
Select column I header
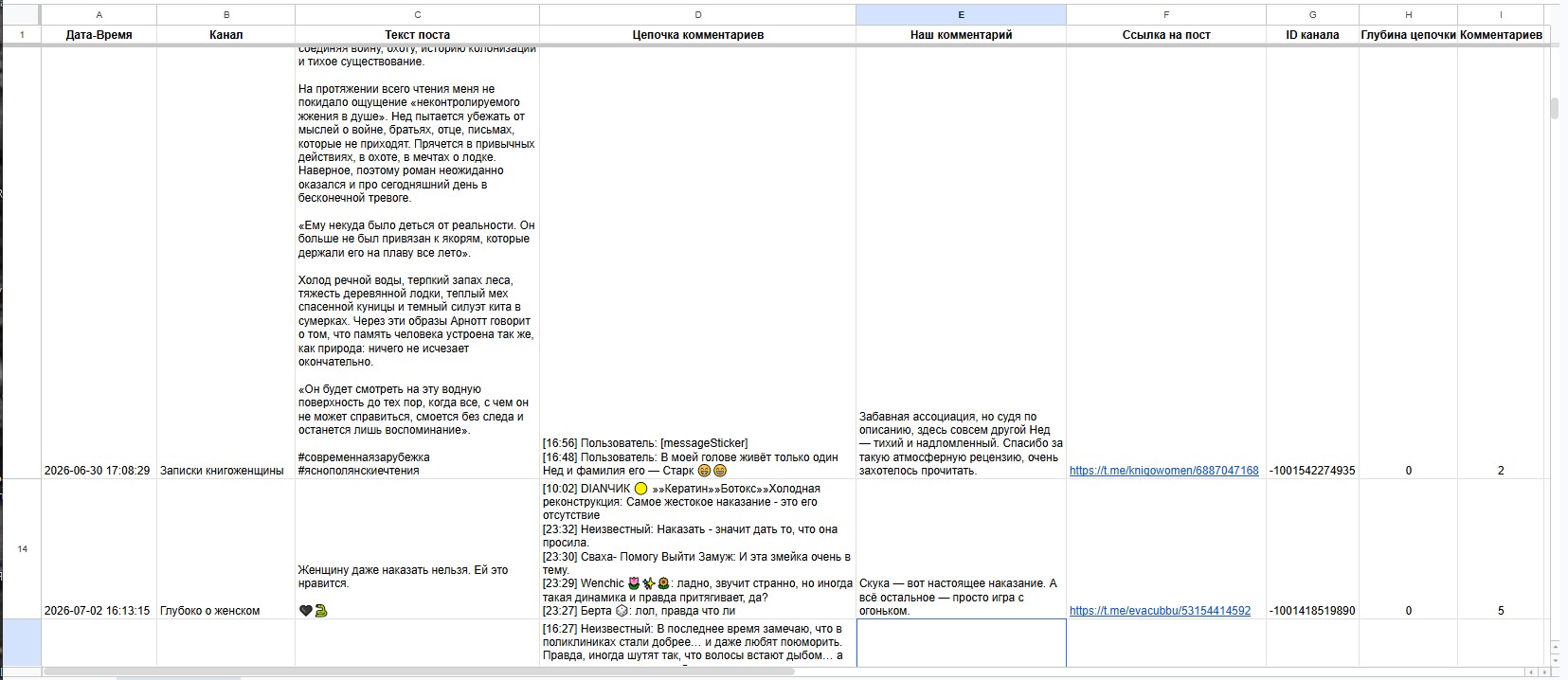[1501, 14]
